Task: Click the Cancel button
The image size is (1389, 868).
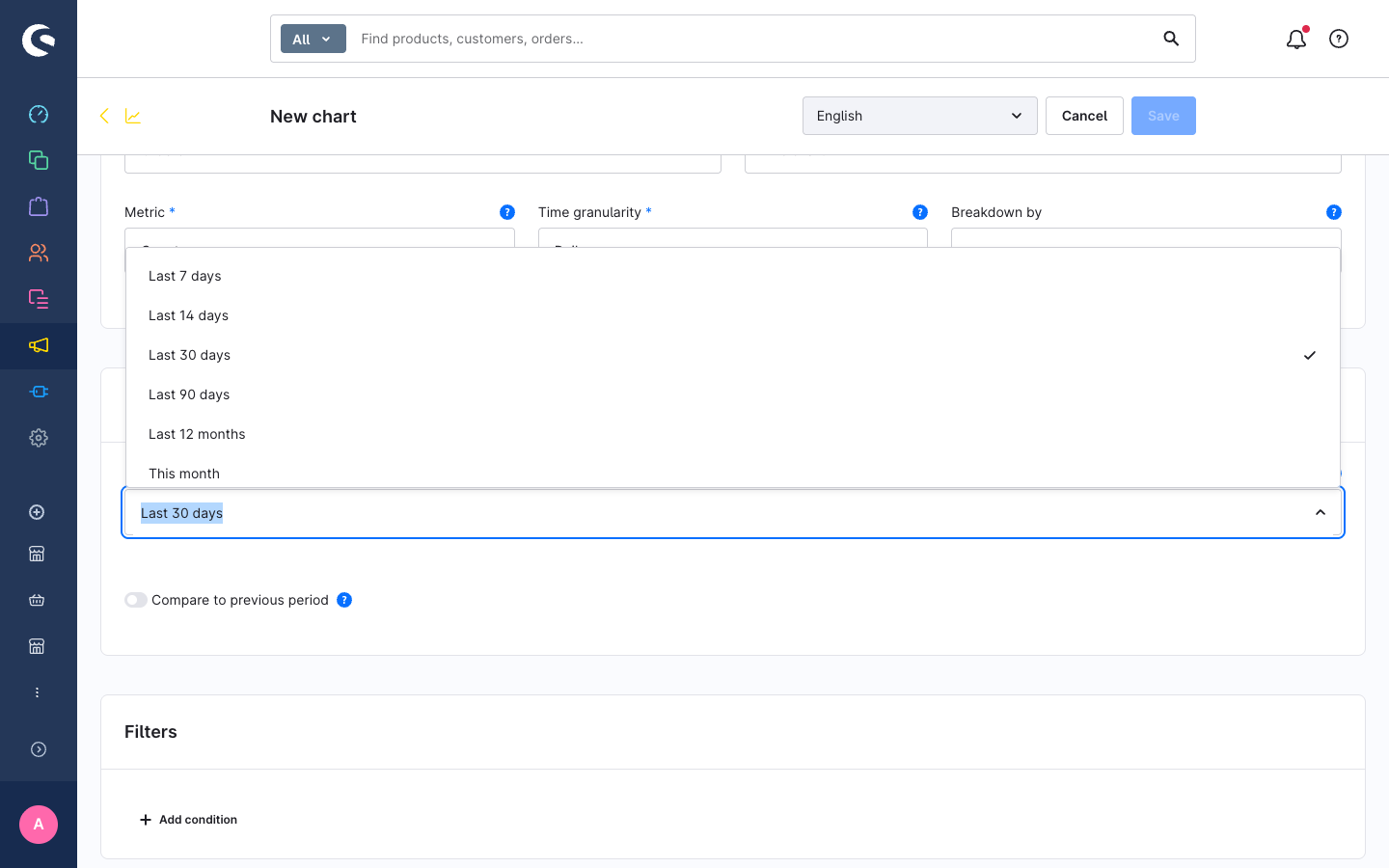Action: 1084,116
